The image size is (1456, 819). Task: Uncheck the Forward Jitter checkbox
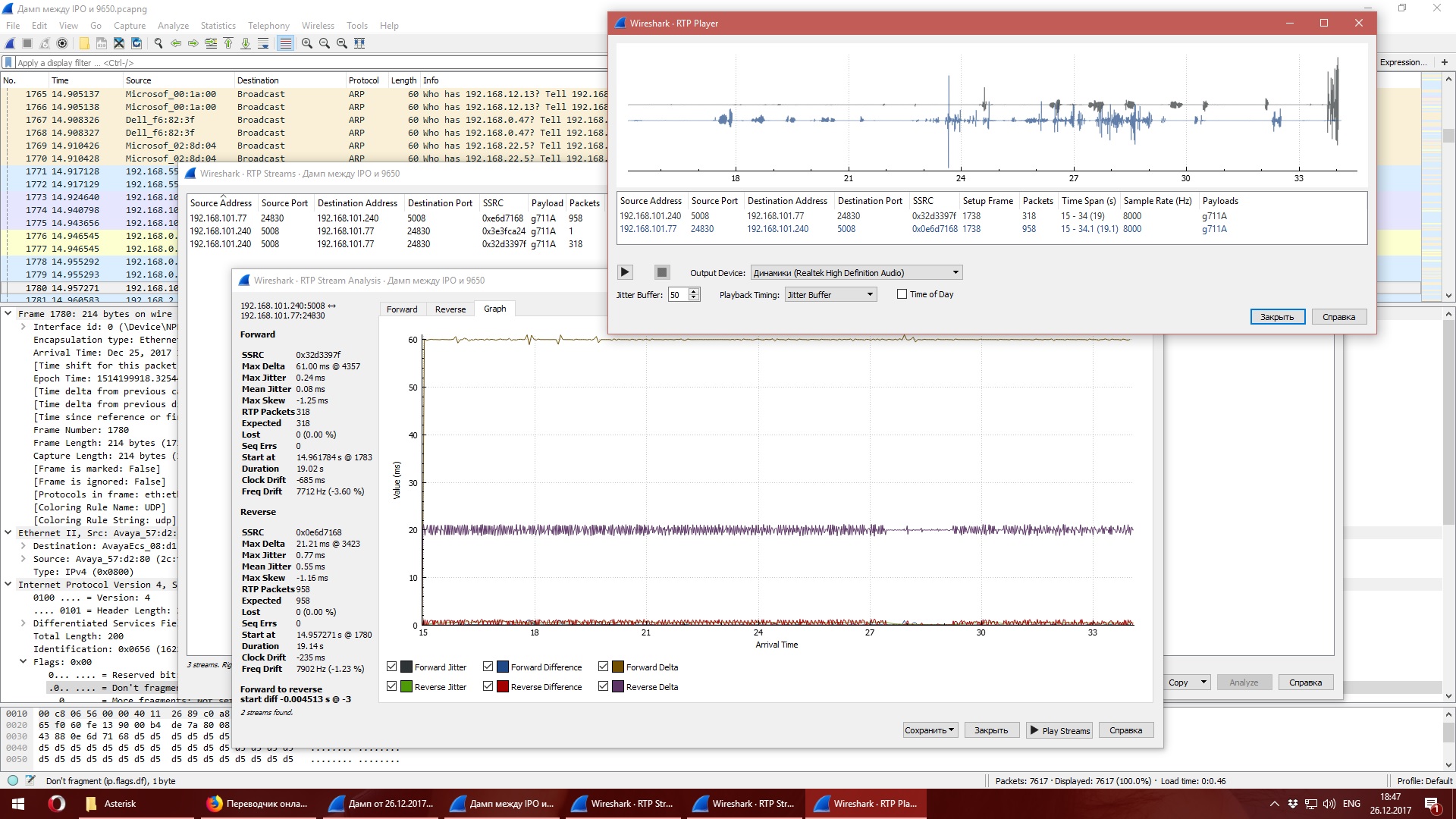(392, 667)
